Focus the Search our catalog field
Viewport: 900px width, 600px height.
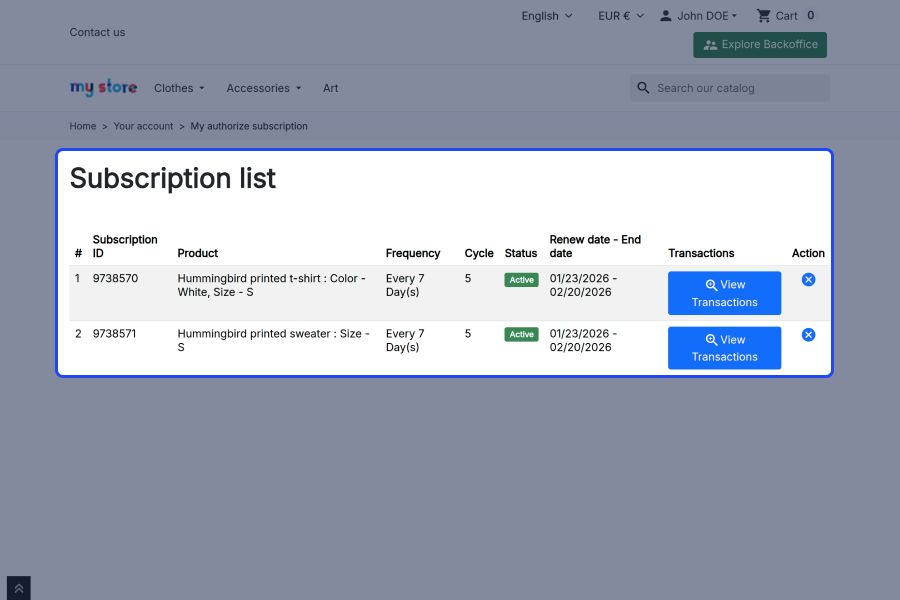click(x=730, y=88)
